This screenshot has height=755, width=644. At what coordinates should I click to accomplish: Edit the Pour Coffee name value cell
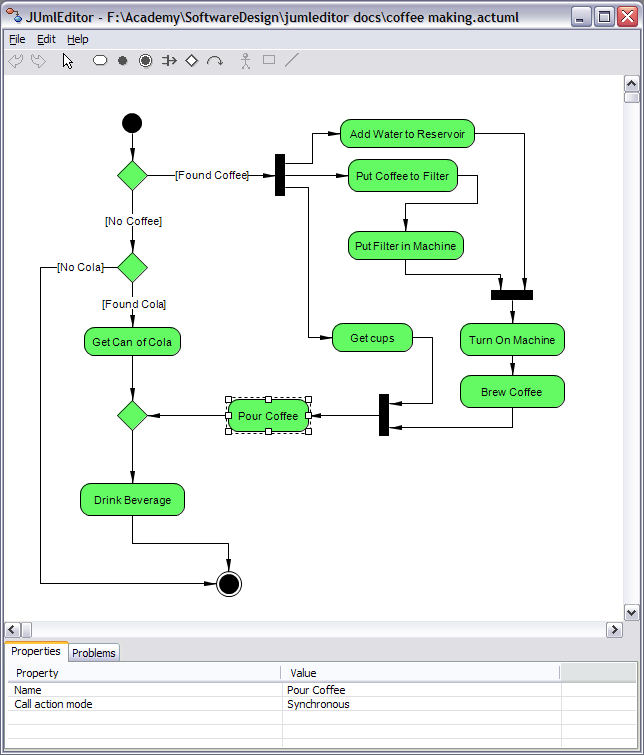coord(421,690)
